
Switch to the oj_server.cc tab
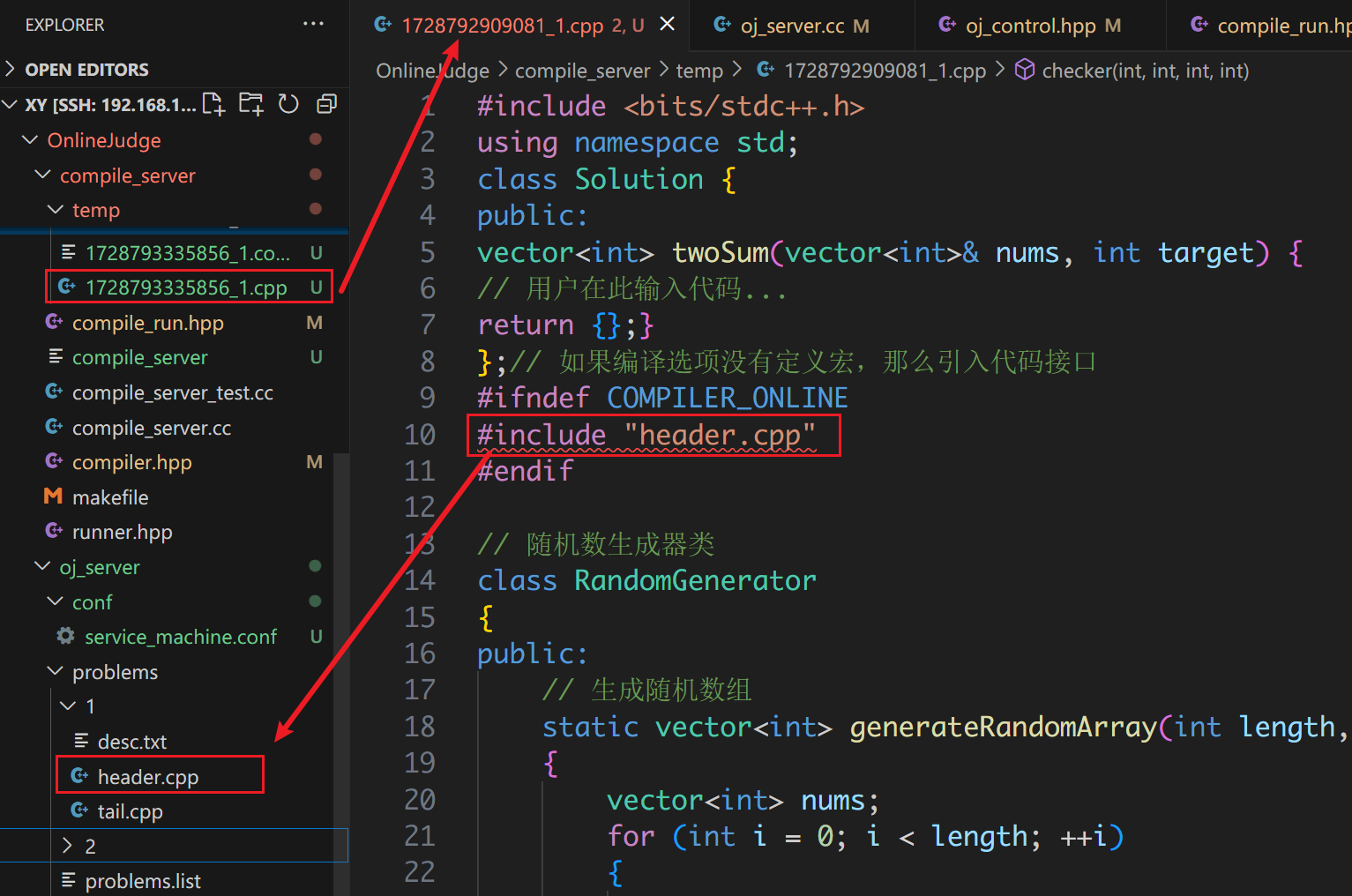792,26
